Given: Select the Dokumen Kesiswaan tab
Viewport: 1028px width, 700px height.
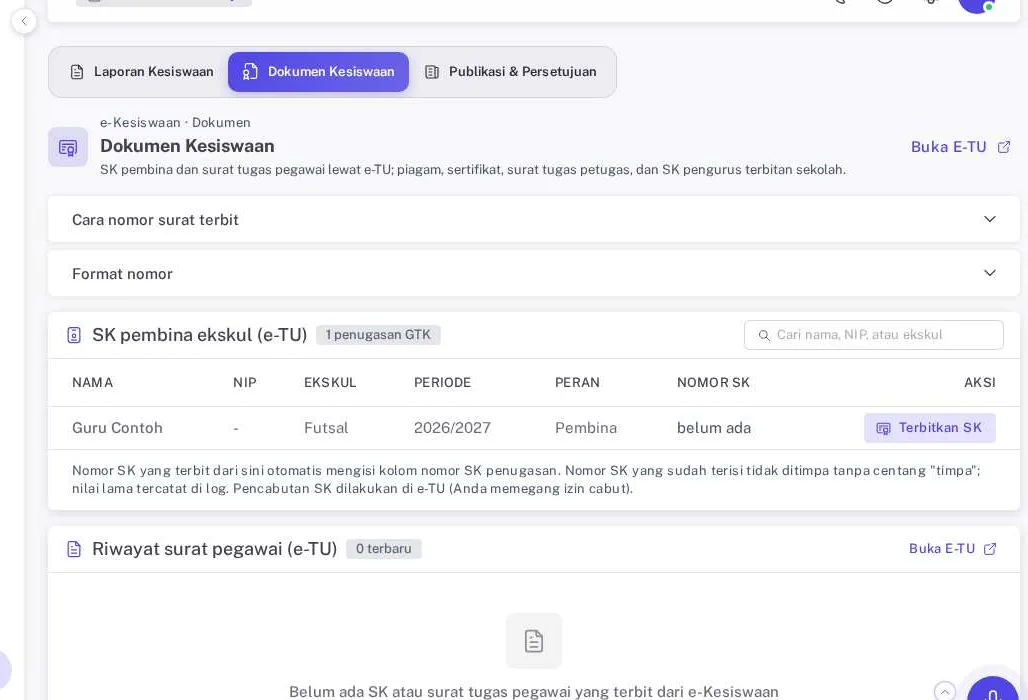Looking at the screenshot, I should (318, 71).
